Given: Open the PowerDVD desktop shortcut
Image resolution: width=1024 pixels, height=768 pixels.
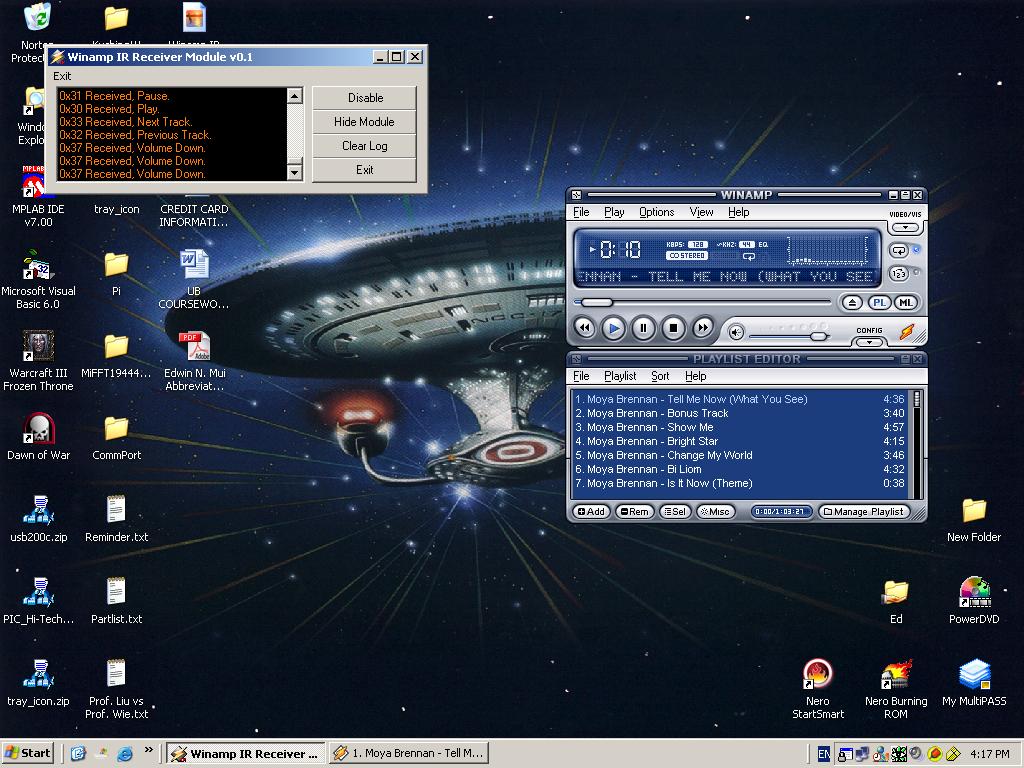Looking at the screenshot, I should (x=974, y=593).
